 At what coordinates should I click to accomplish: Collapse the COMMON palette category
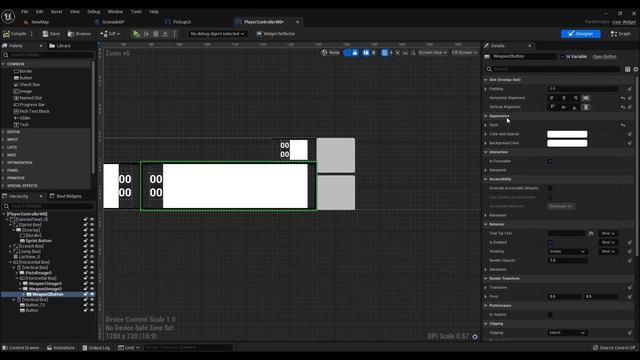tap(3, 64)
